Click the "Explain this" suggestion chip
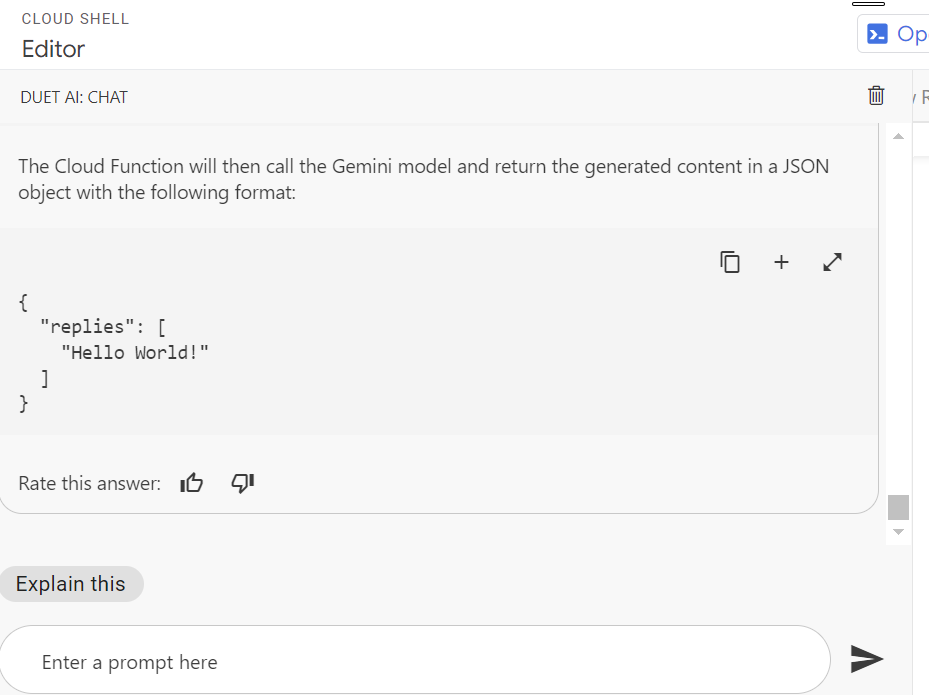 click(x=71, y=584)
